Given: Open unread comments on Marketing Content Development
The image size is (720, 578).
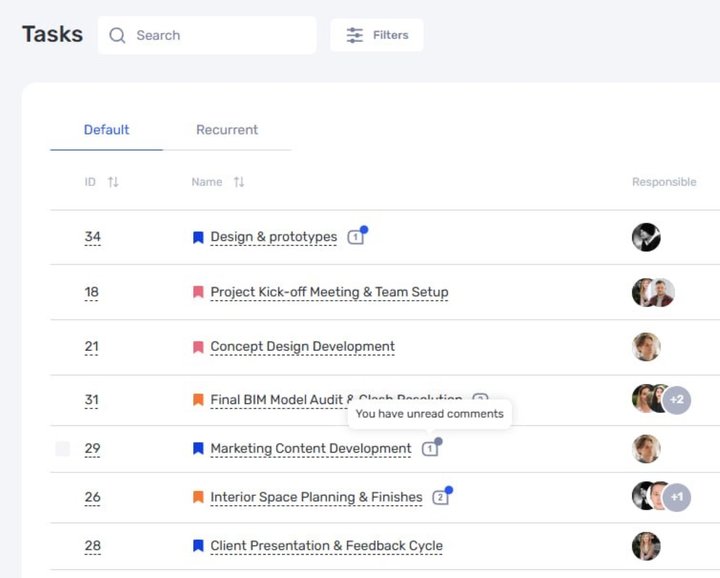Looking at the screenshot, I should coord(430,449).
